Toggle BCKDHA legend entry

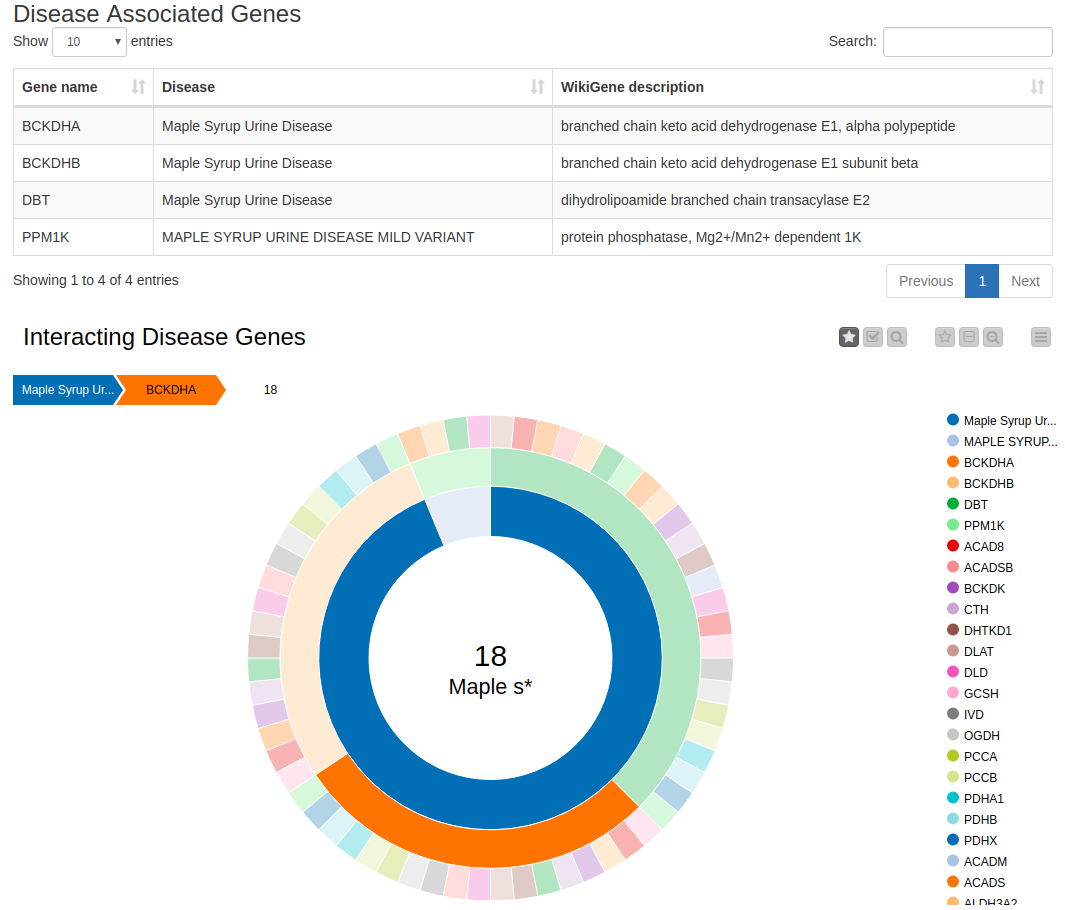tap(981, 462)
